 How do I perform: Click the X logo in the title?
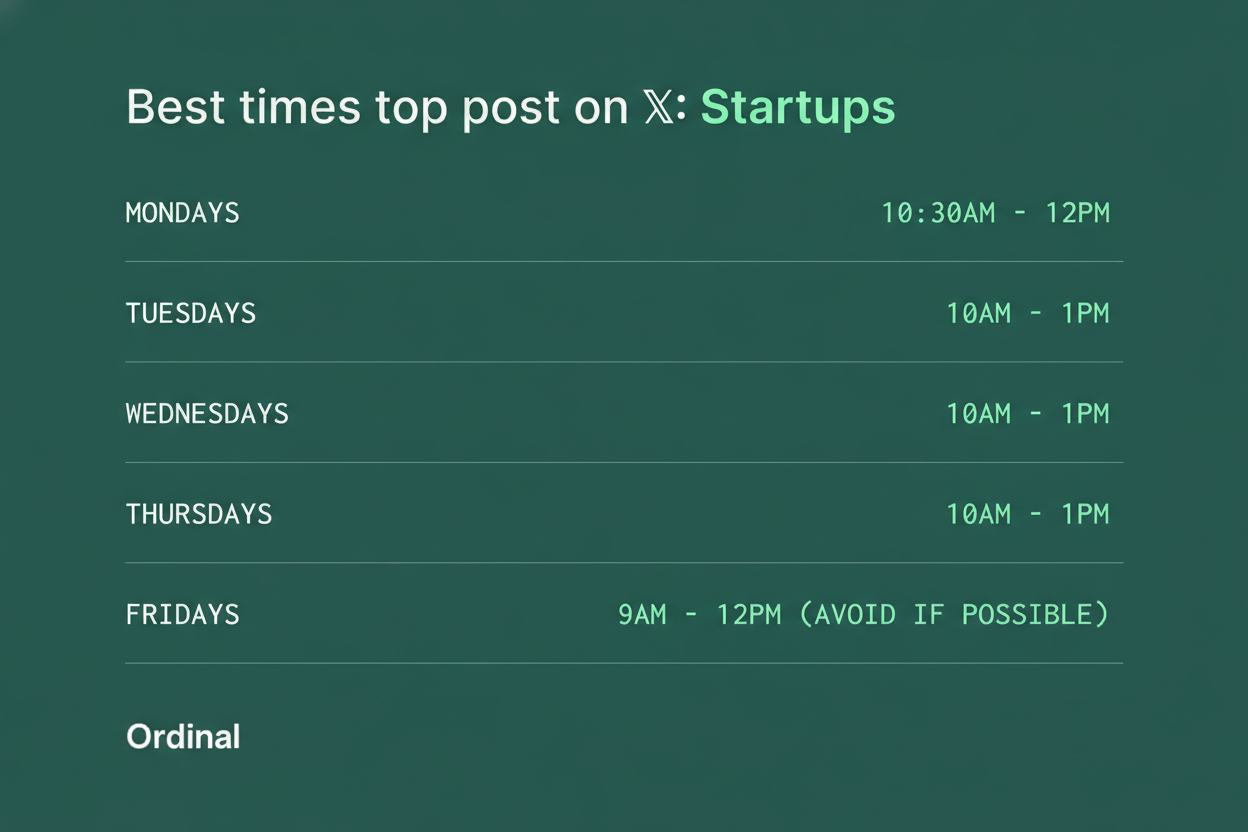click(659, 108)
